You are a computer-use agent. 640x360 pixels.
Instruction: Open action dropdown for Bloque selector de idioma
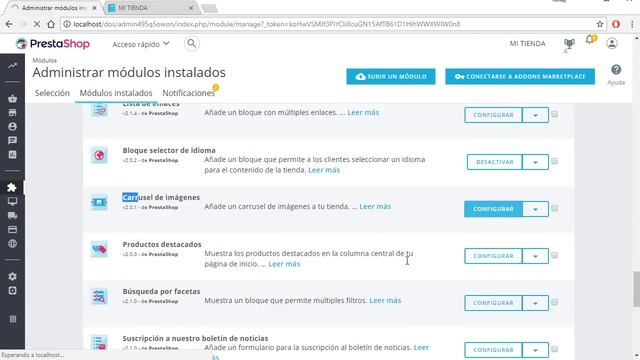(536, 162)
